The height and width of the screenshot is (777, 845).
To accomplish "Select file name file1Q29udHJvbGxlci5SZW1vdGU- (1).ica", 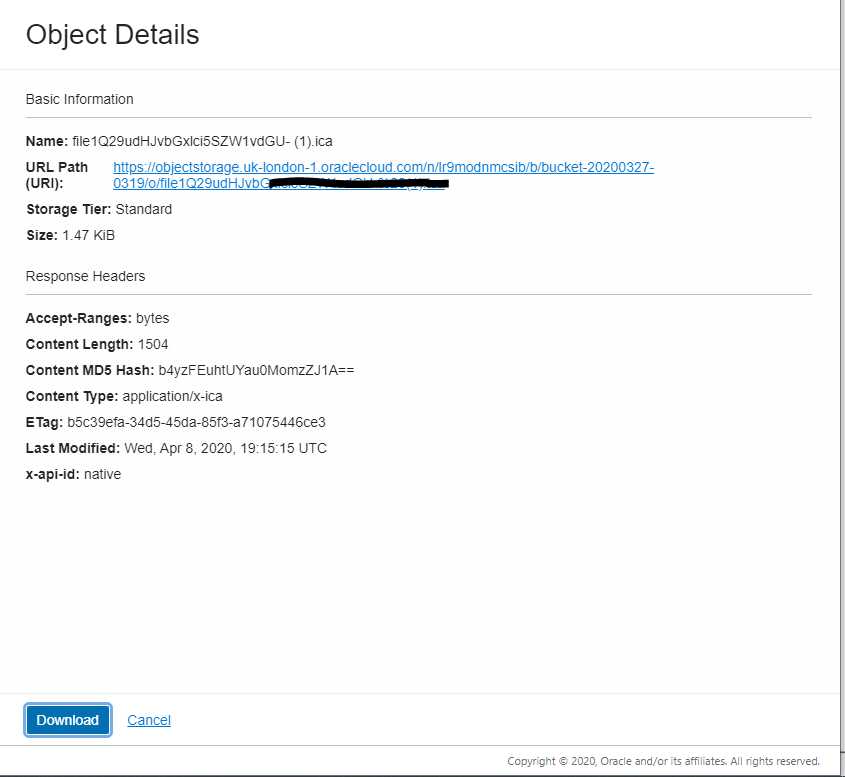I will 202,141.
